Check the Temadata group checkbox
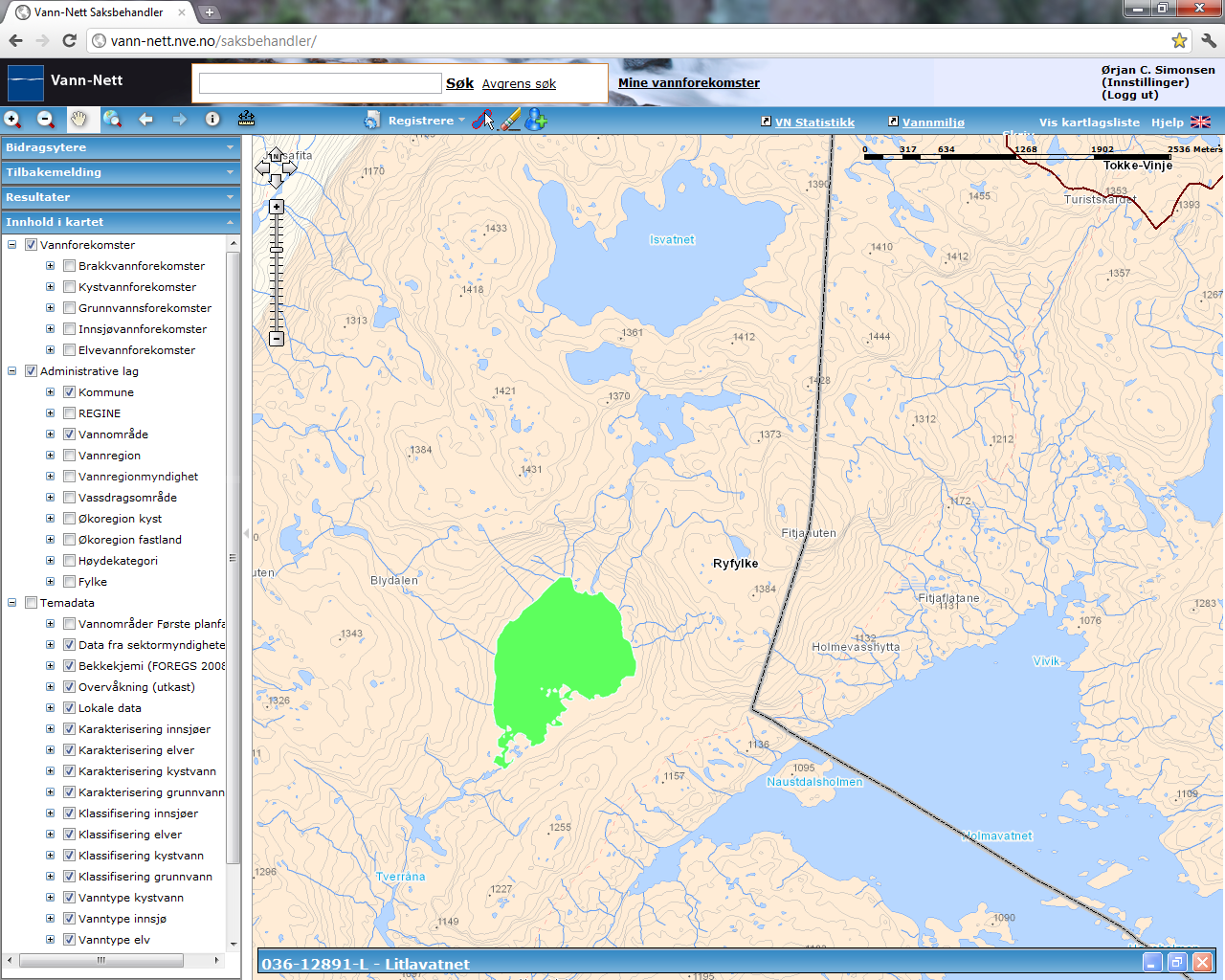1225x980 pixels. coord(31,603)
